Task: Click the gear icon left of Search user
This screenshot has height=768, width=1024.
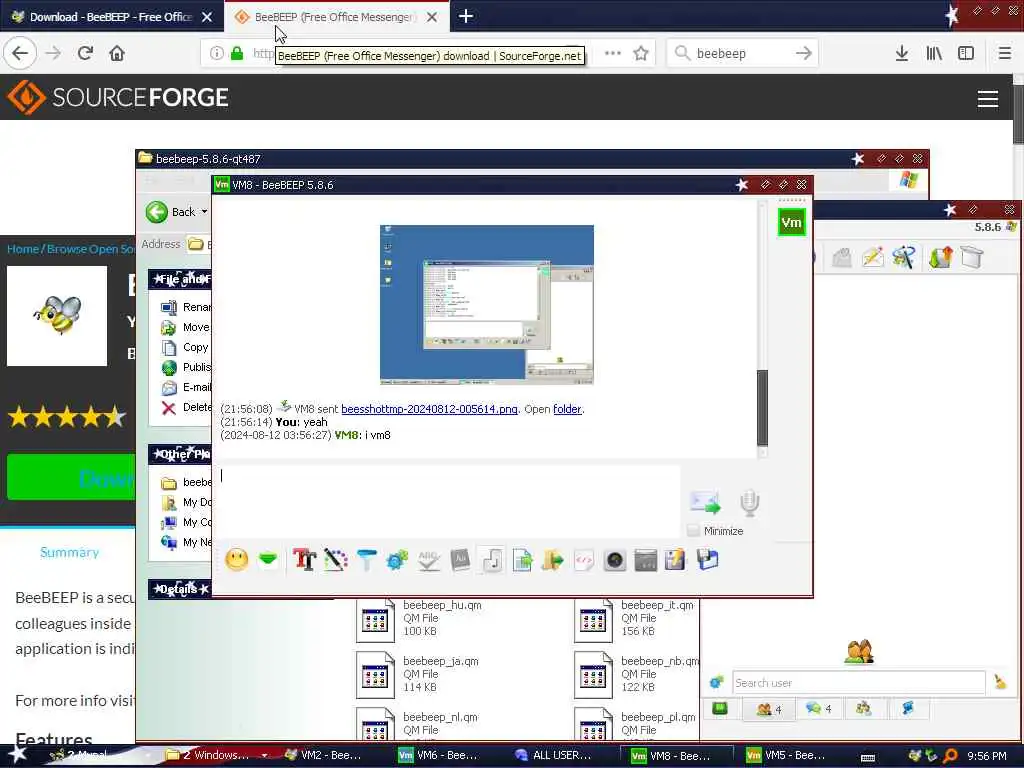Action: (716, 682)
